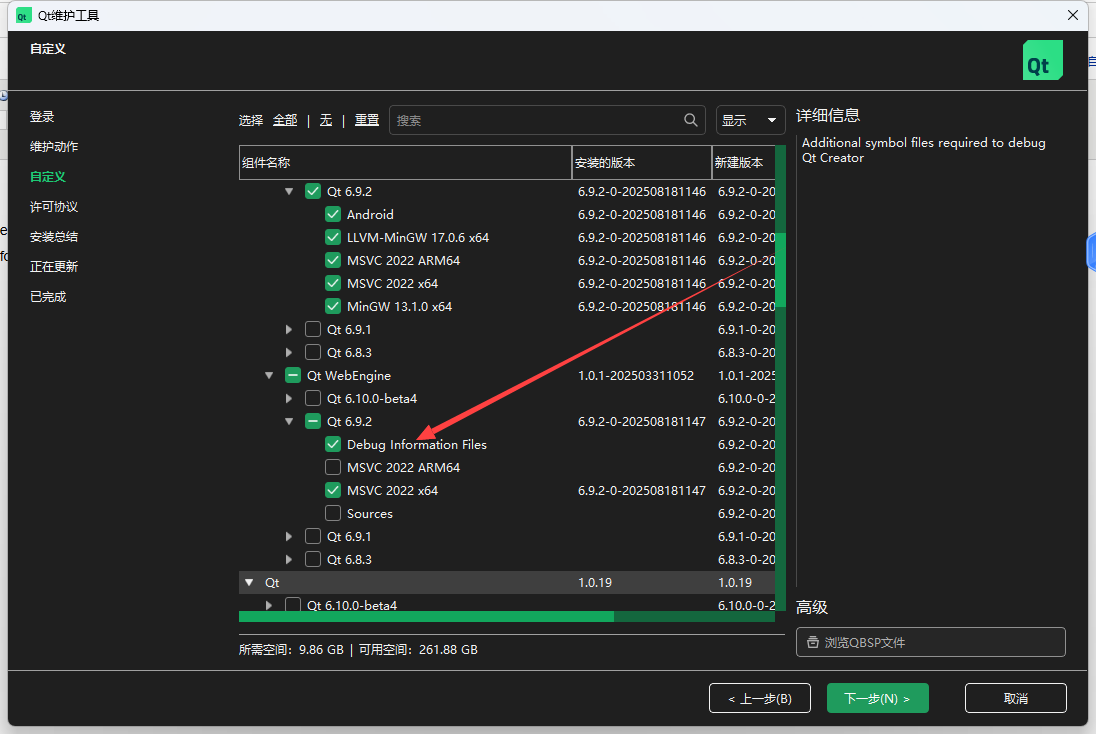Check unchecked MSVC 2022 ARM64 under WebEngine

pos(333,468)
